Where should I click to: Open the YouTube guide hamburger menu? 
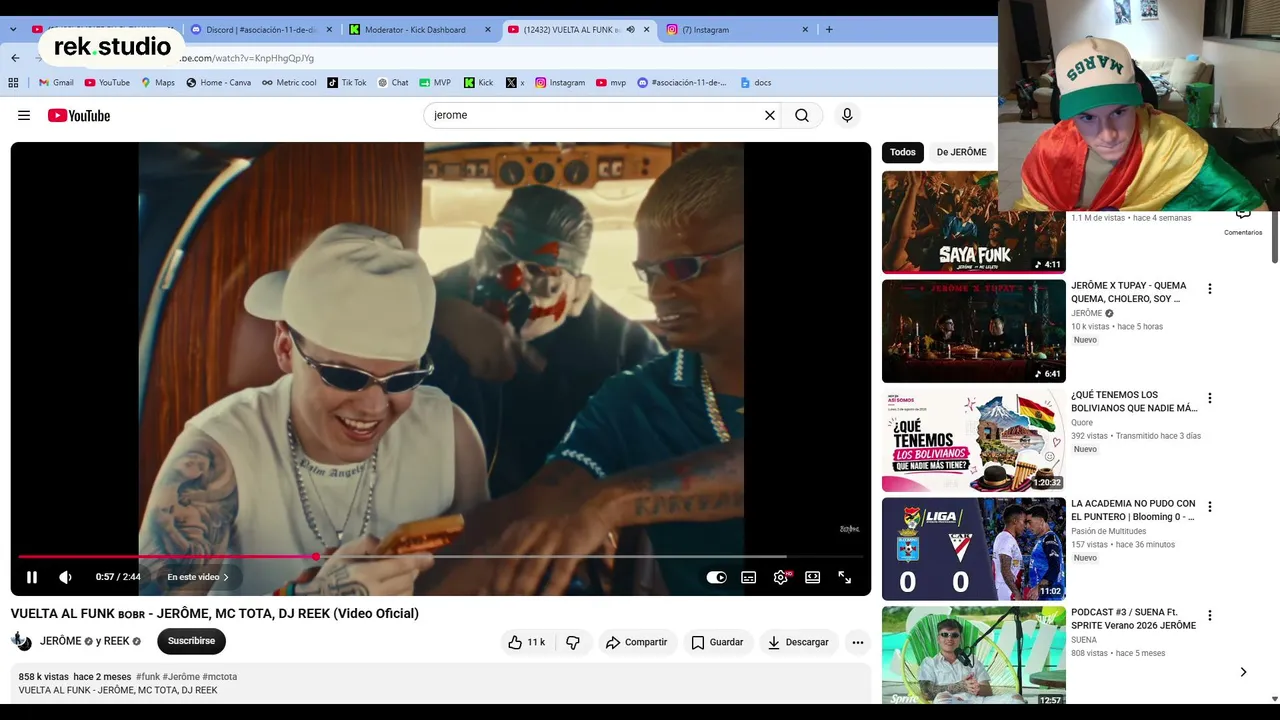click(24, 116)
